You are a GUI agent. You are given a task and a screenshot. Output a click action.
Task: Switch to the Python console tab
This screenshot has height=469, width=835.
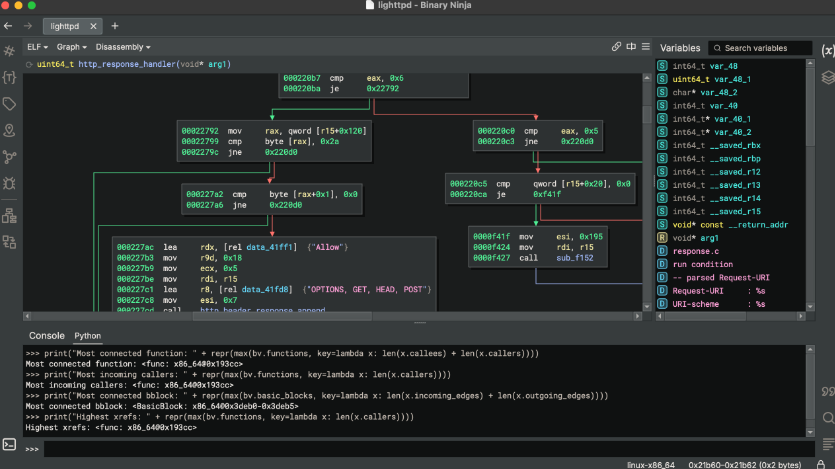tap(87, 336)
